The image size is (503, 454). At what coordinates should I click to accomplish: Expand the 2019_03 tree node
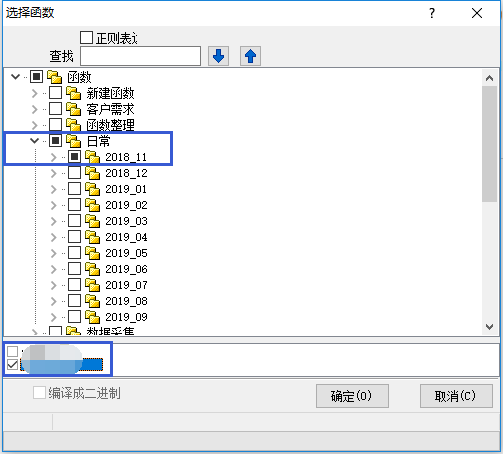(x=54, y=221)
